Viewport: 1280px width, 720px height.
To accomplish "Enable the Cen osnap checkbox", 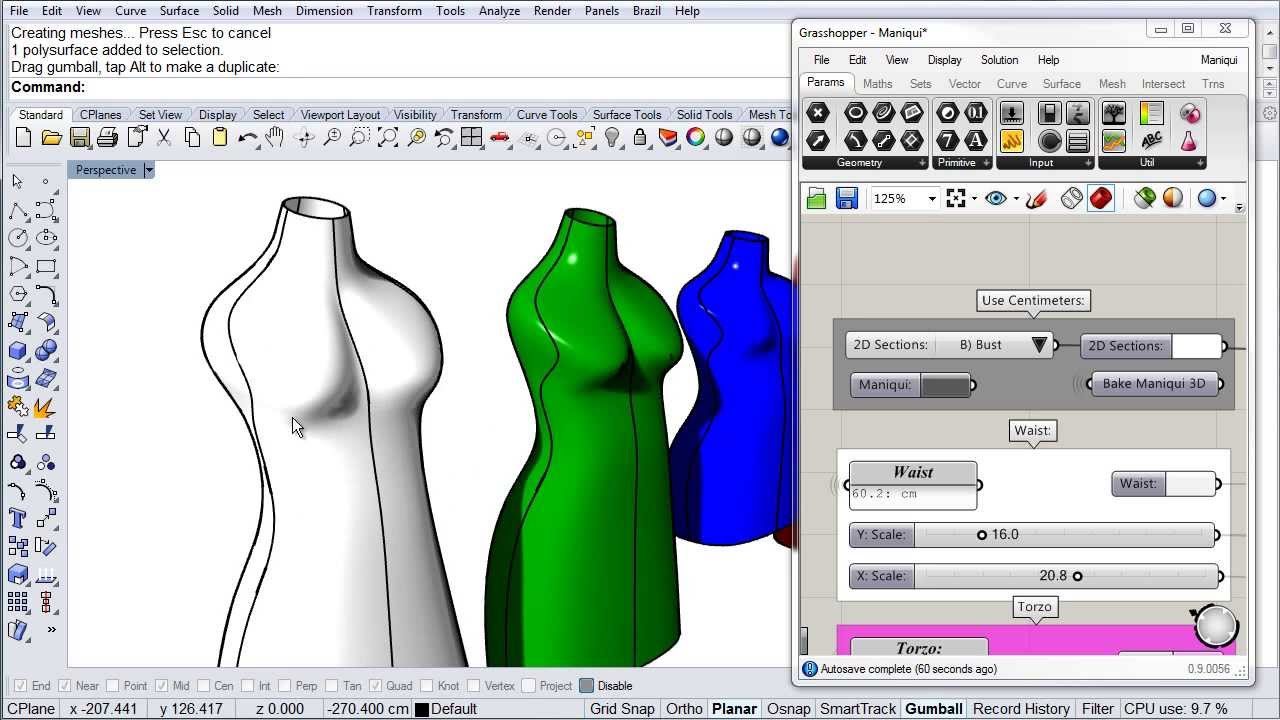I will coord(203,686).
